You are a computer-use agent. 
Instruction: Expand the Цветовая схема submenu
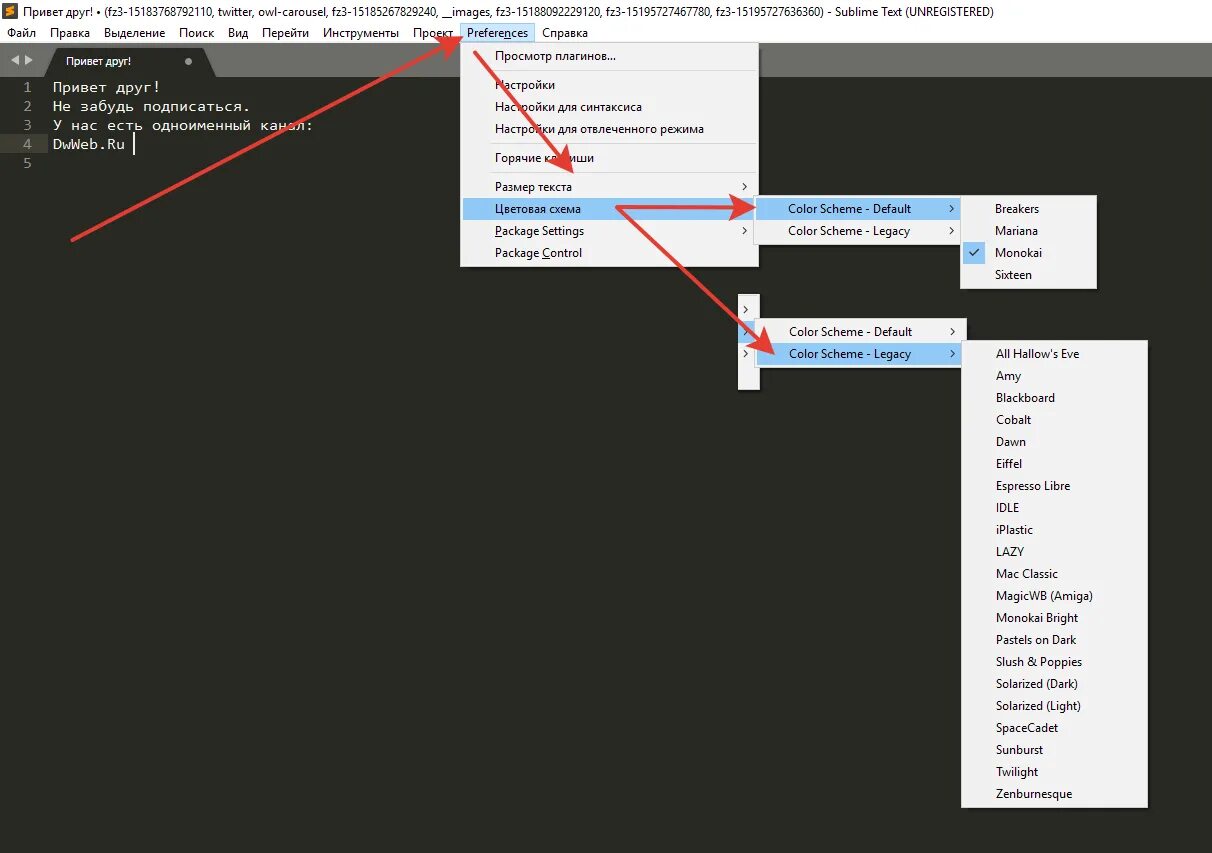click(x=609, y=209)
